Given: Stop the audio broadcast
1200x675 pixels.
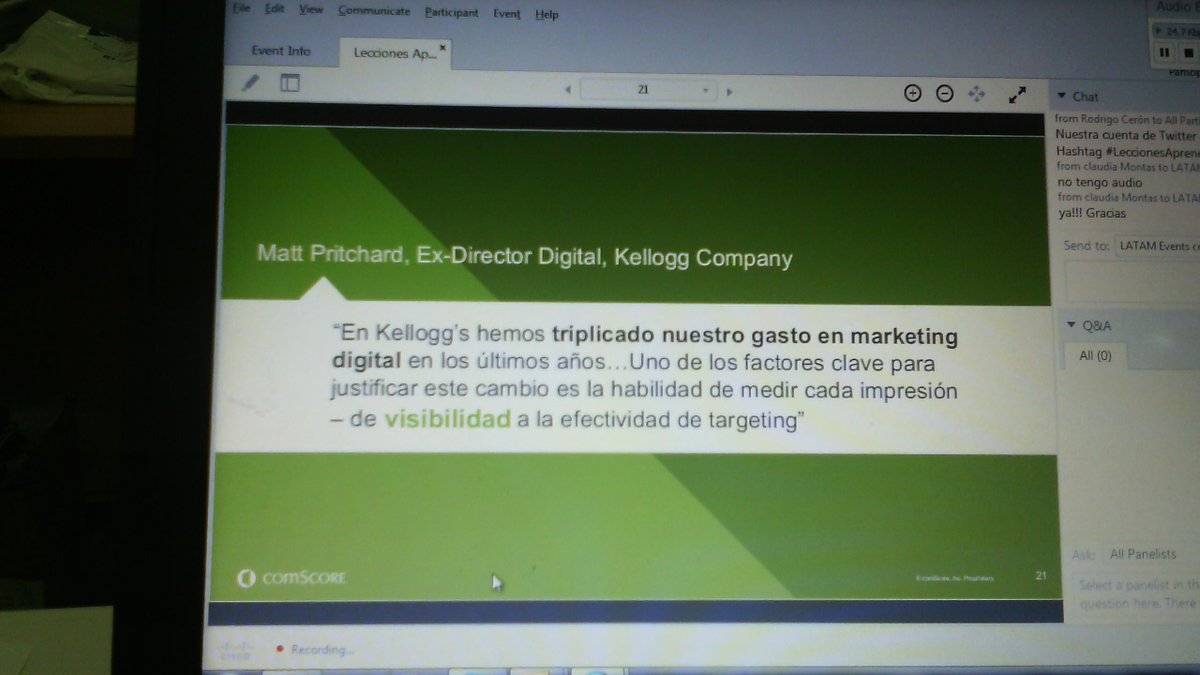Looking at the screenshot, I should point(1188,52).
